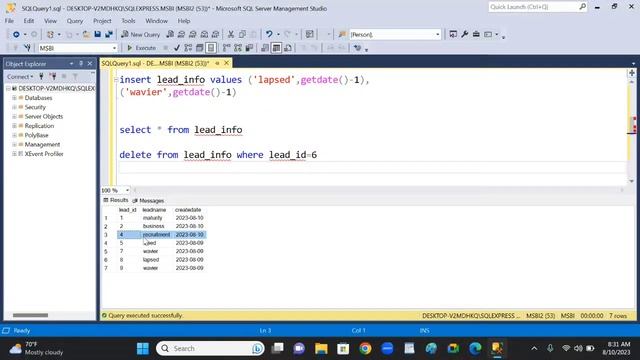The image size is (640, 360).
Task: Collapse the insert statement outline toggle
Action: coord(116,80)
